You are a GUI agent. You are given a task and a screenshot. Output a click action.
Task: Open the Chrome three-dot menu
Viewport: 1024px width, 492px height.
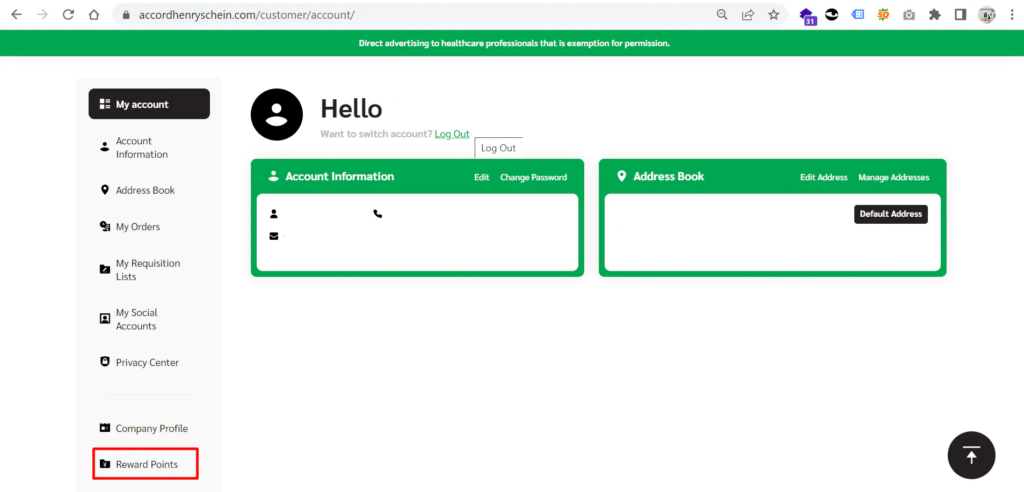(1011, 15)
